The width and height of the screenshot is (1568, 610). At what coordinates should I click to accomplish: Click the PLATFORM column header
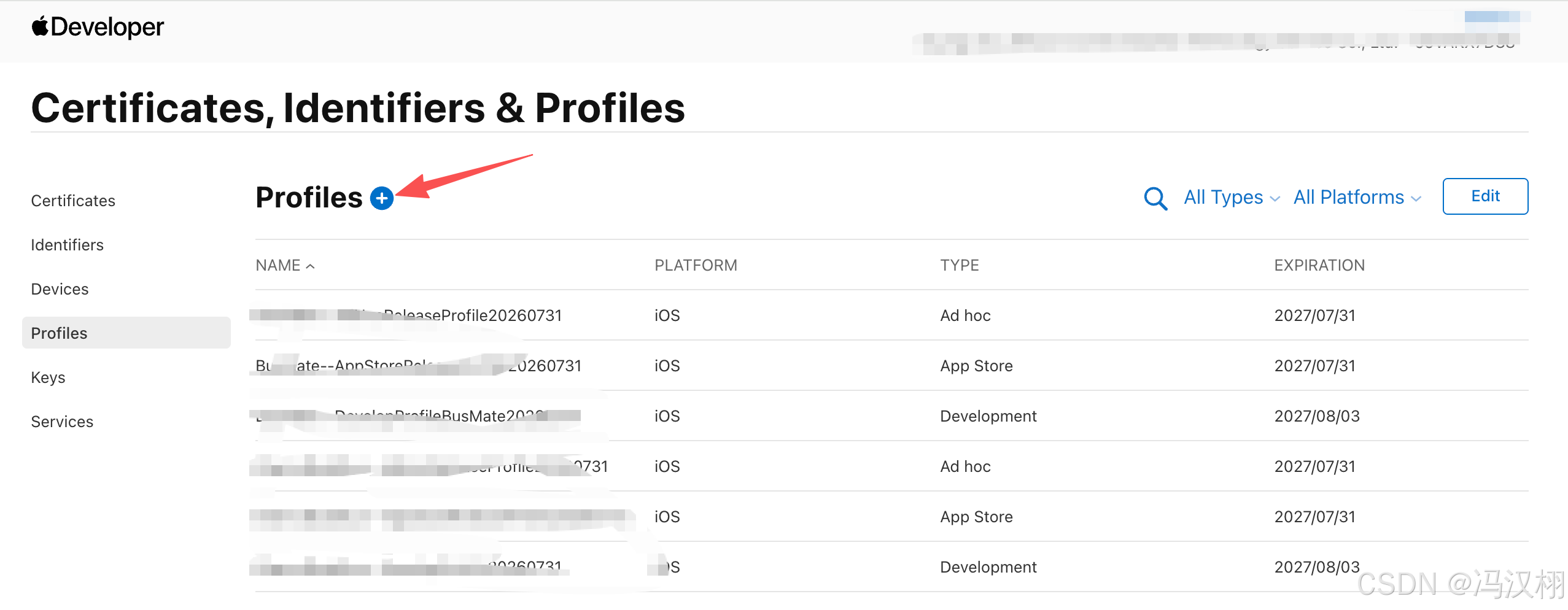coord(696,265)
